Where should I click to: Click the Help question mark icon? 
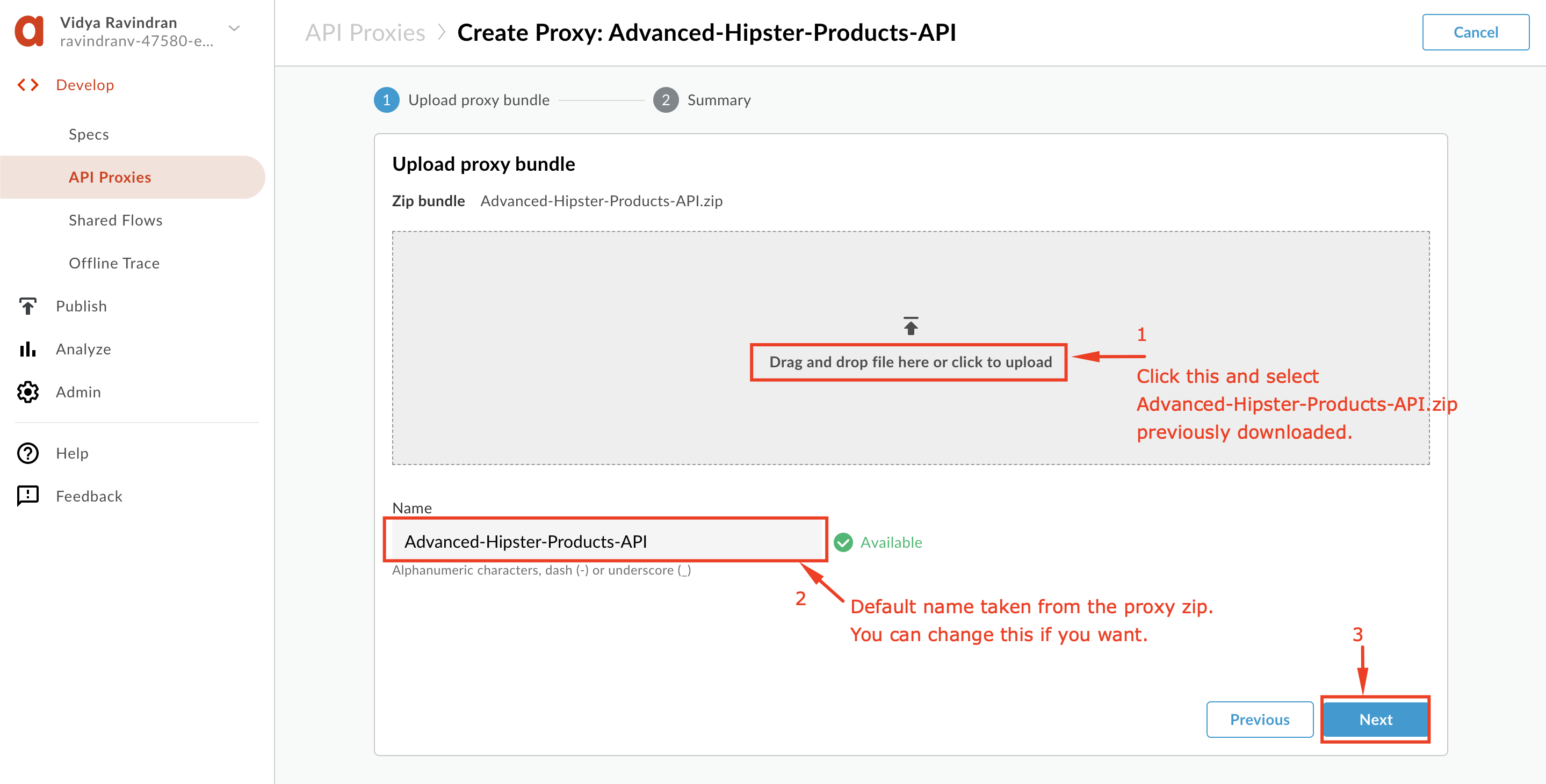click(x=27, y=453)
